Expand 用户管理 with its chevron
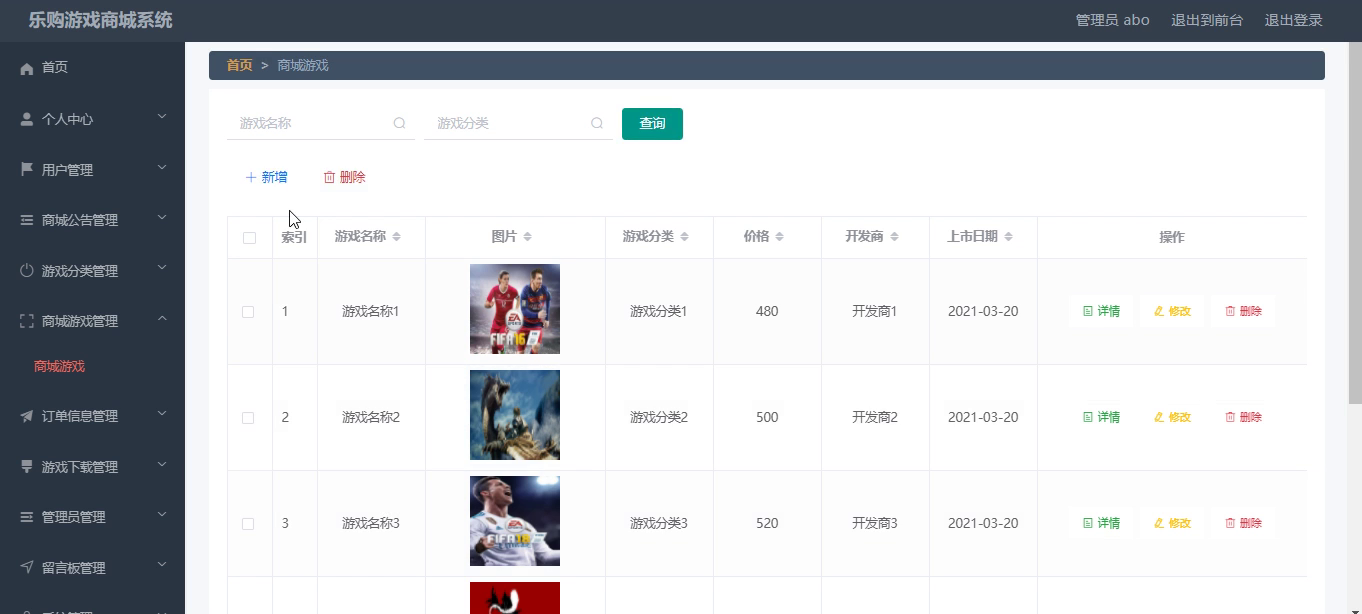1362x614 pixels. [162, 168]
